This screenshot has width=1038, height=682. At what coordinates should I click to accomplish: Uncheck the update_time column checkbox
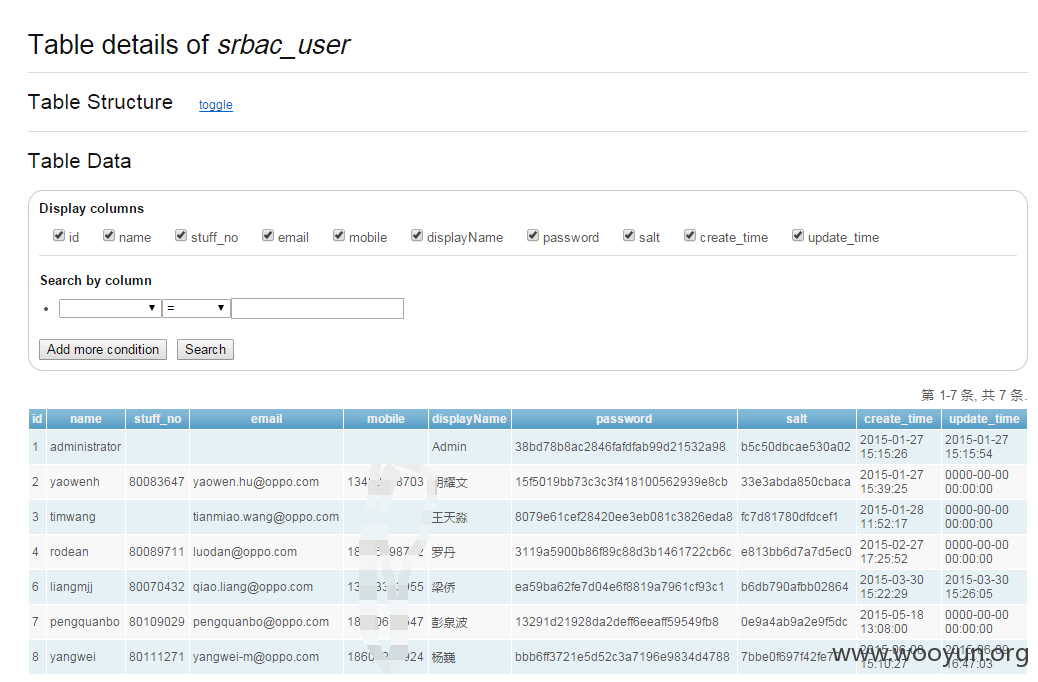click(x=798, y=236)
